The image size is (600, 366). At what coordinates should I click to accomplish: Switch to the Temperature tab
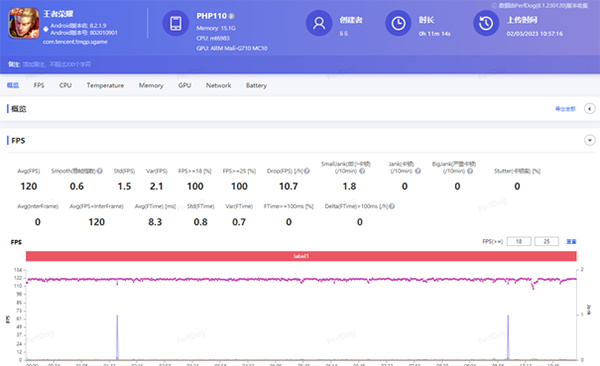[105, 85]
